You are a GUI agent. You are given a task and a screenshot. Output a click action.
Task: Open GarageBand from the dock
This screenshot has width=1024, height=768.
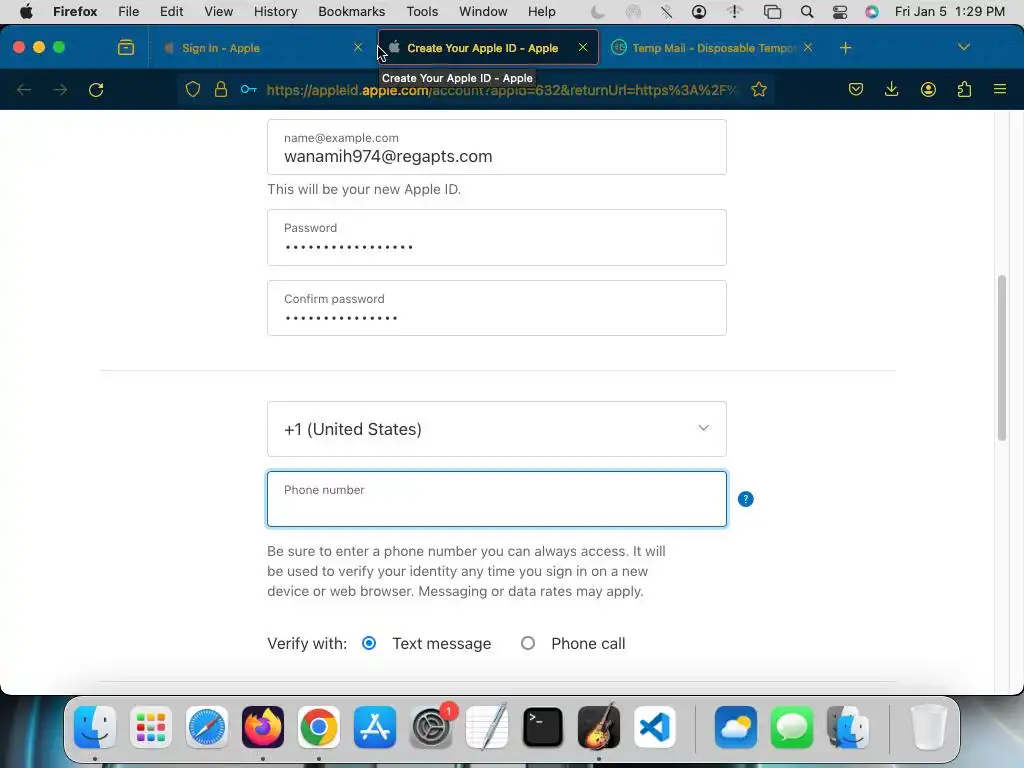point(599,727)
